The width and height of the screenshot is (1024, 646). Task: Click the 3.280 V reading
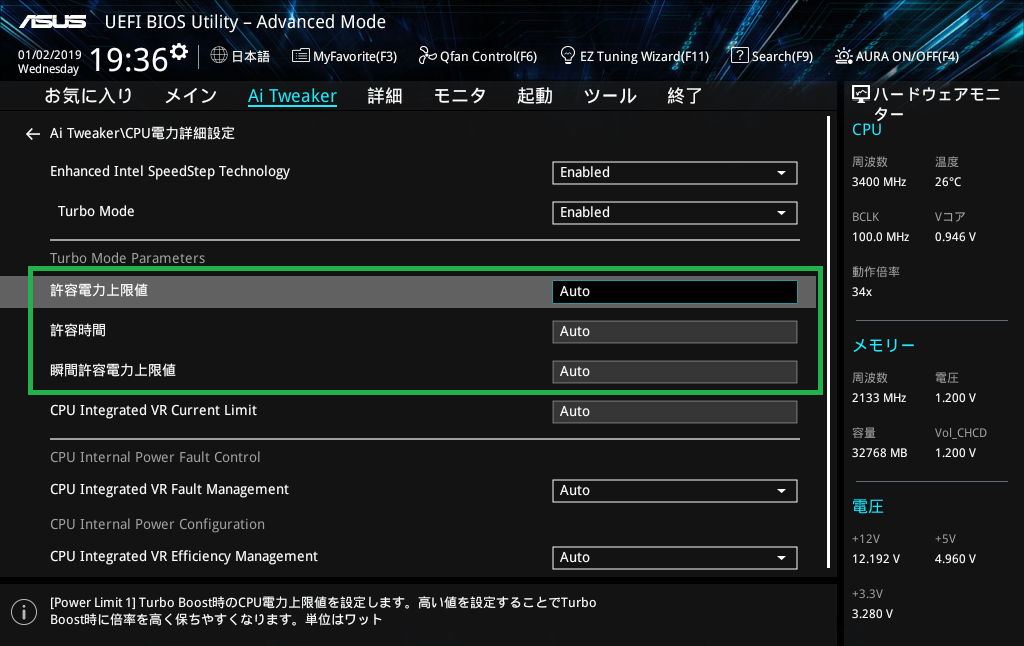pyautogui.click(x=872, y=614)
